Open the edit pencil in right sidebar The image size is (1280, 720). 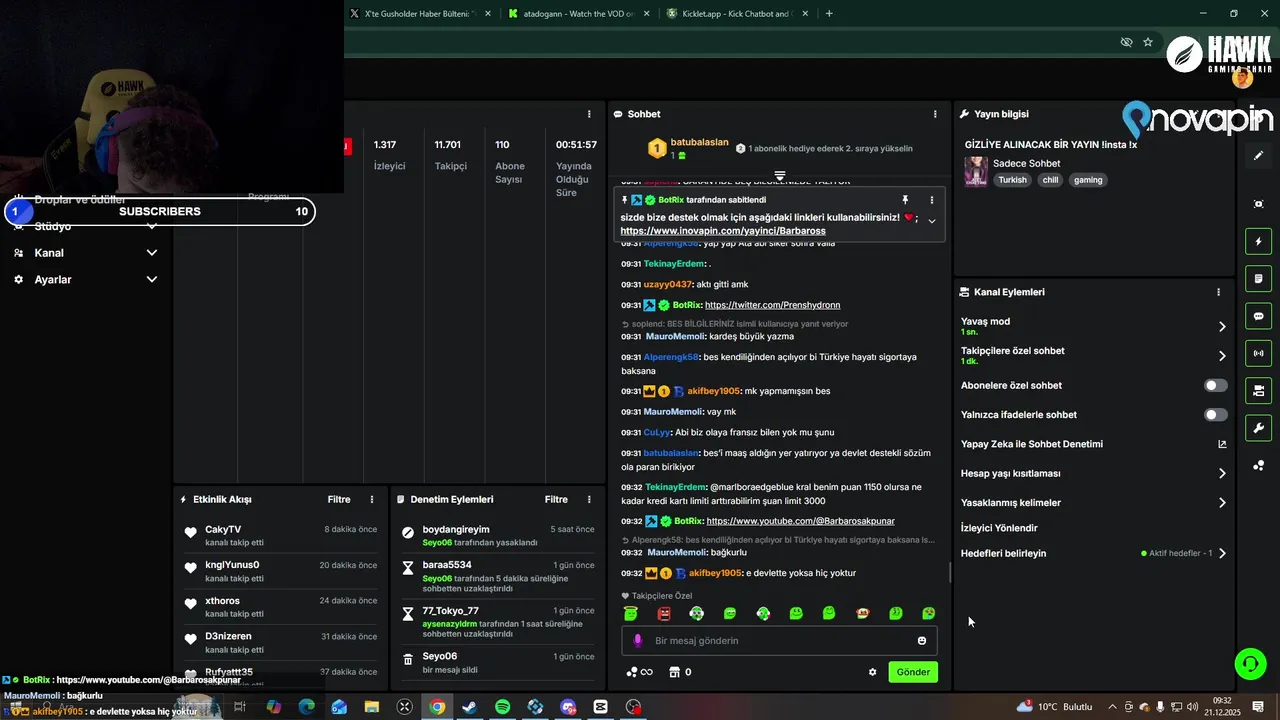(x=1258, y=155)
